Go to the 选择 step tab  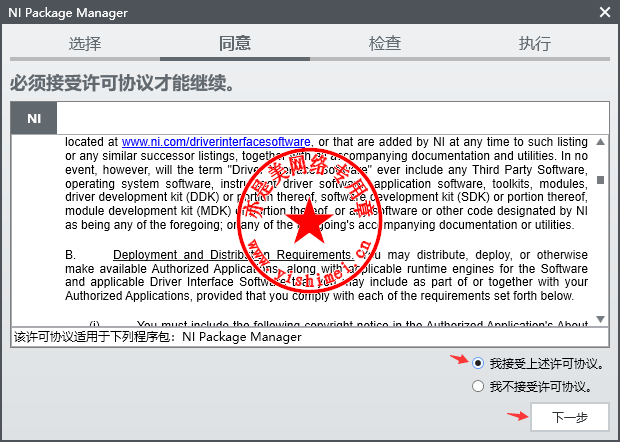85,44
